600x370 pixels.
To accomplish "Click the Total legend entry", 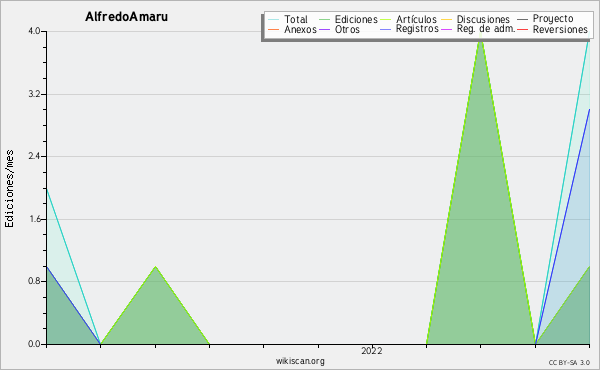I will [x=288, y=19].
